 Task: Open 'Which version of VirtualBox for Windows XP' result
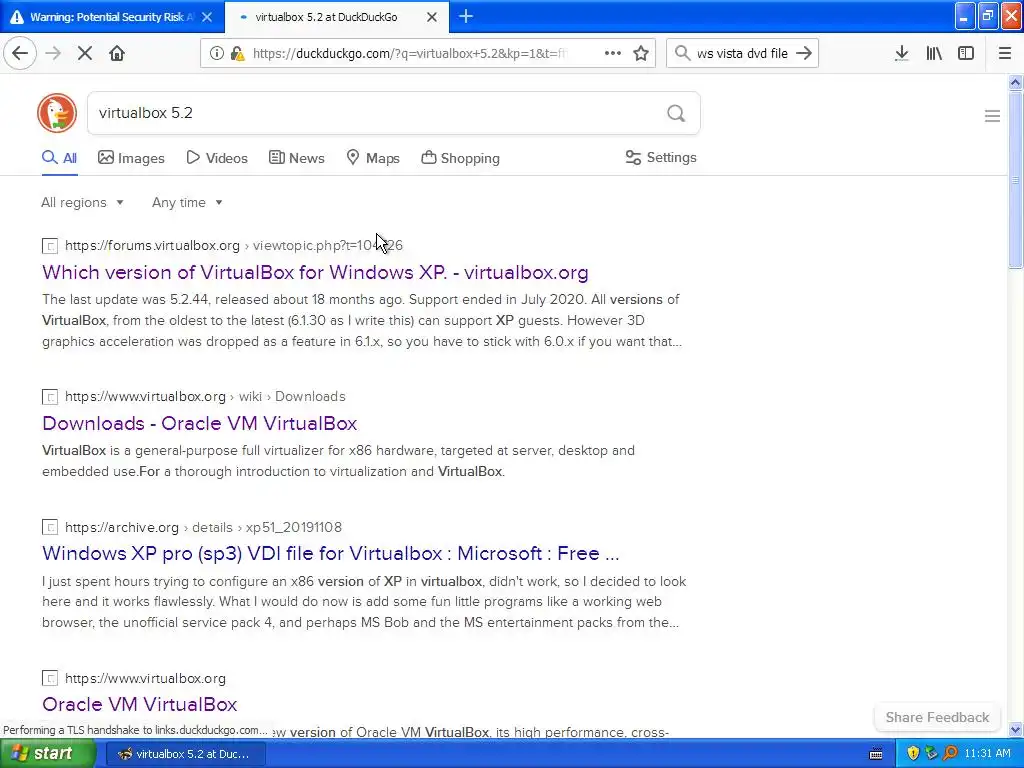coord(315,272)
